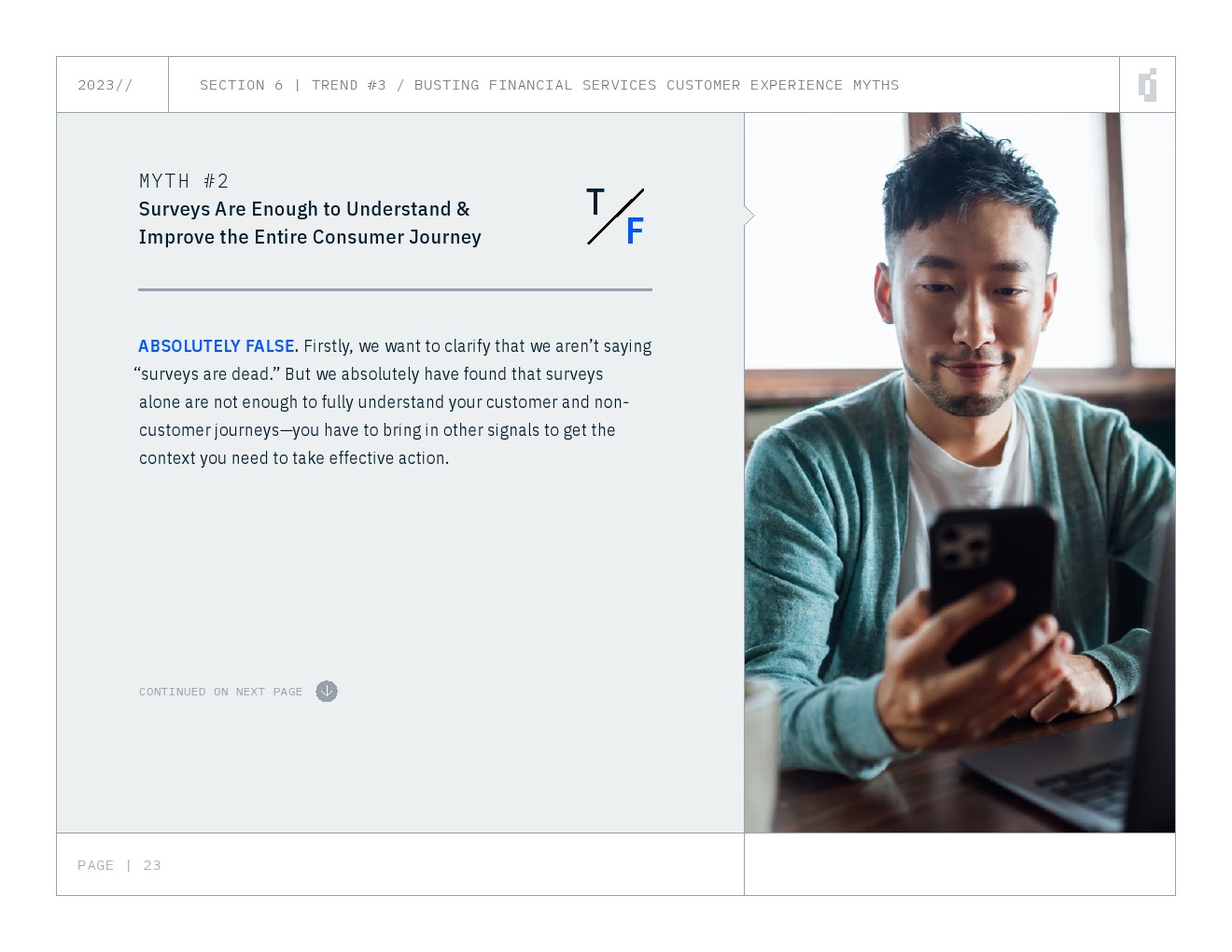Click the Continued on Next Page text

(221, 692)
